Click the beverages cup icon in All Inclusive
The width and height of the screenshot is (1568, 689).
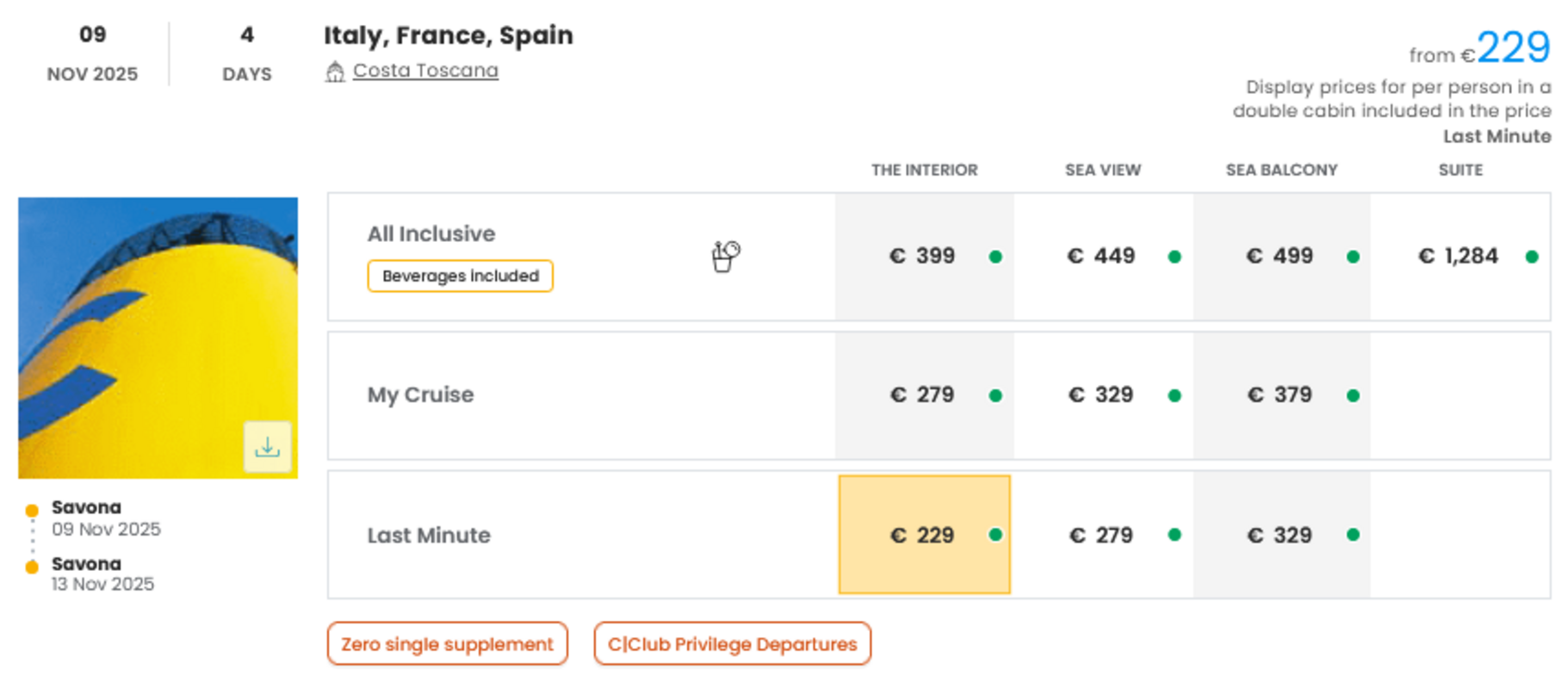click(725, 256)
